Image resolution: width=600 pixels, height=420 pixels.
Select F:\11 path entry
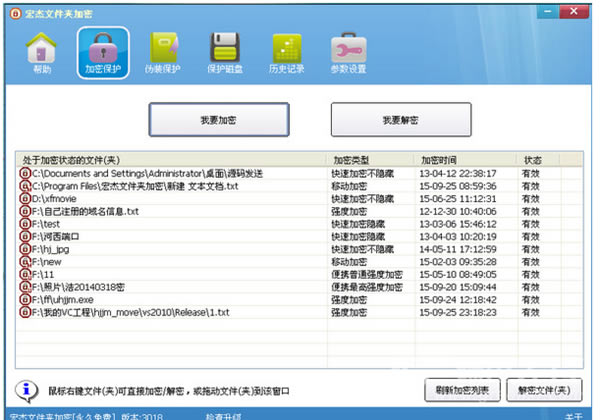[x=42, y=274]
